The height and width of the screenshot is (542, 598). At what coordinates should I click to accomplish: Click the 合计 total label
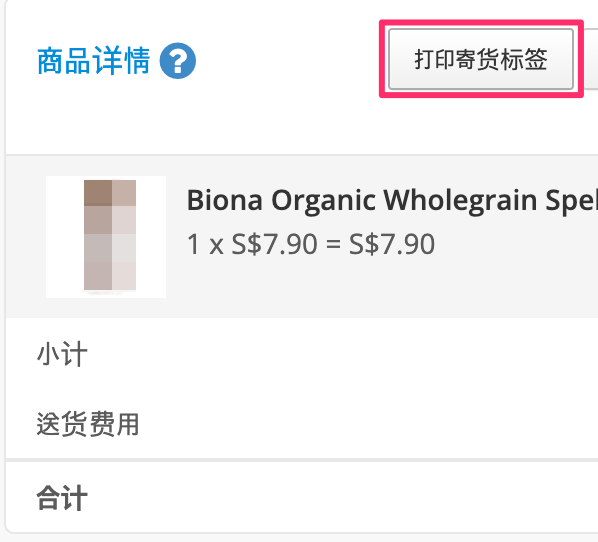[62, 498]
